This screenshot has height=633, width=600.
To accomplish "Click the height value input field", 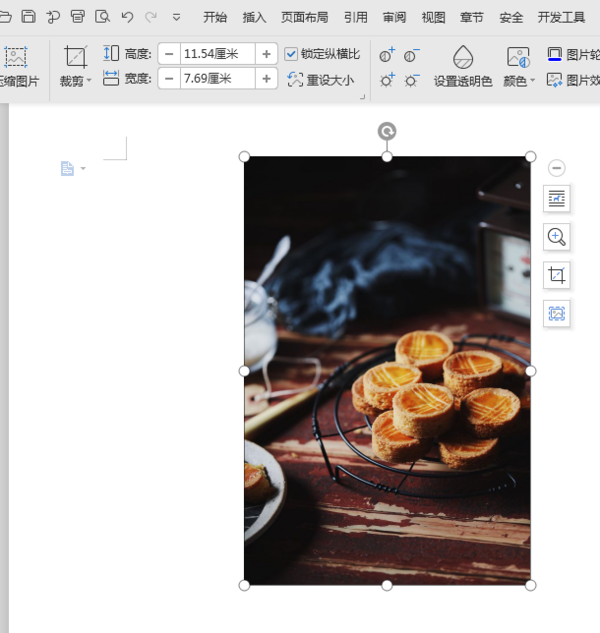I will pos(217,54).
